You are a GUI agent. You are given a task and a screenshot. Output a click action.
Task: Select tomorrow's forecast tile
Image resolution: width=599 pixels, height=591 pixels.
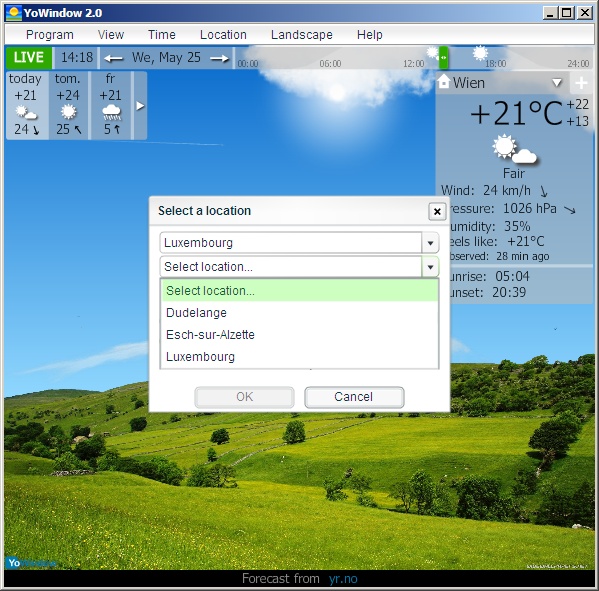pyautogui.click(x=68, y=105)
